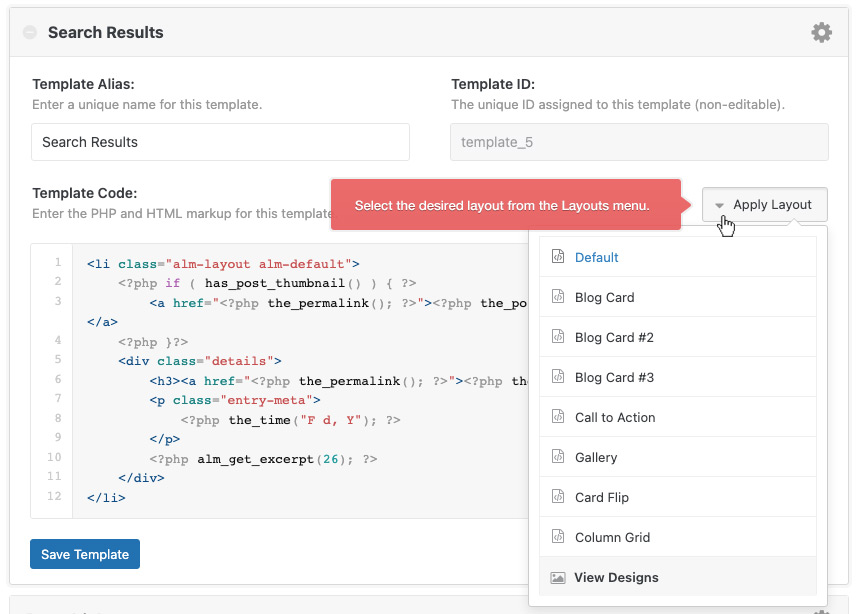Click the Template Alias label

coord(83,84)
